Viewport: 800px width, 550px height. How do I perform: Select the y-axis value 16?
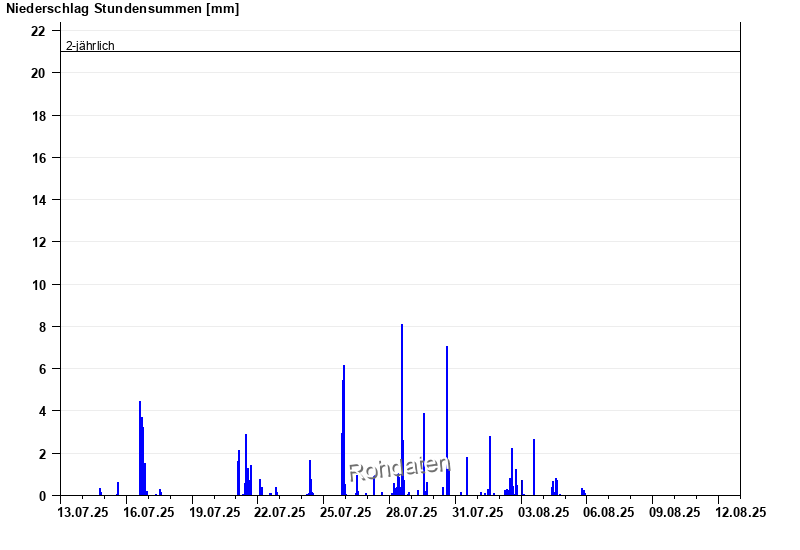(x=39, y=158)
